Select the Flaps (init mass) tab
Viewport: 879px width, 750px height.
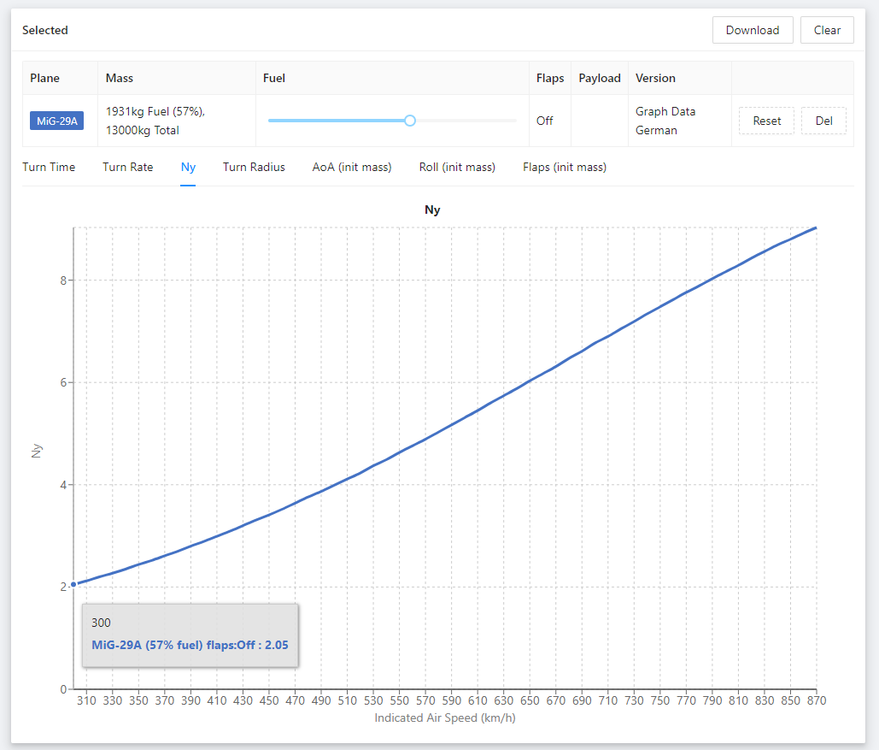tap(564, 167)
